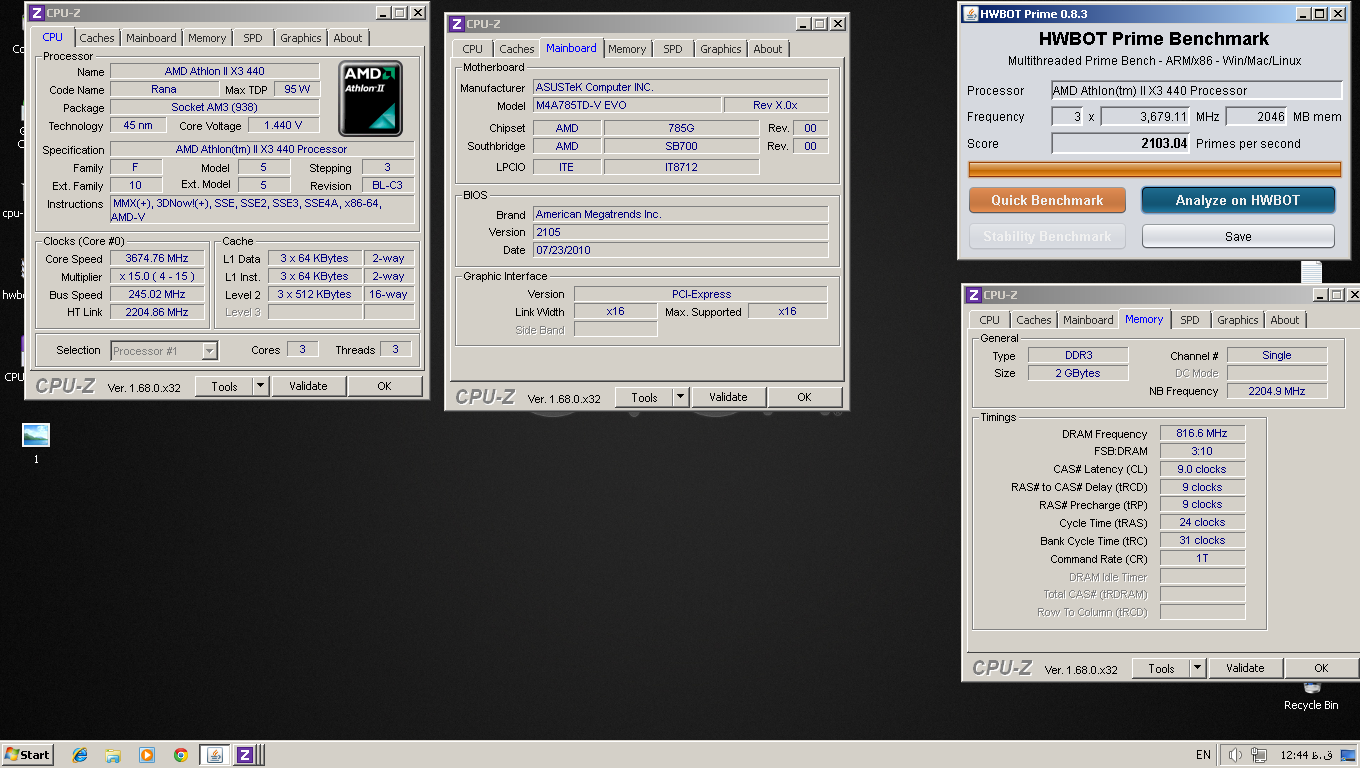Click the frequency field 3,679.11 MHz

pos(1146,116)
